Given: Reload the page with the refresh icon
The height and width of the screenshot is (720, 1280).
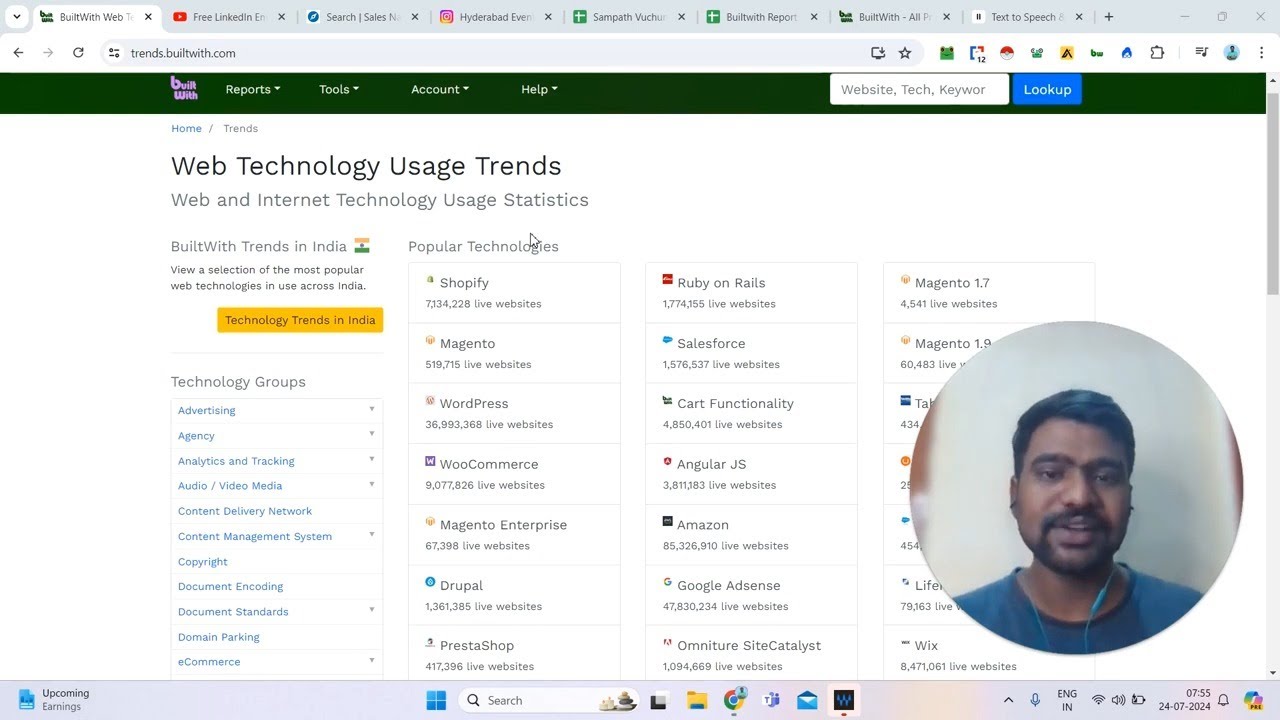Looking at the screenshot, I should [x=78, y=53].
